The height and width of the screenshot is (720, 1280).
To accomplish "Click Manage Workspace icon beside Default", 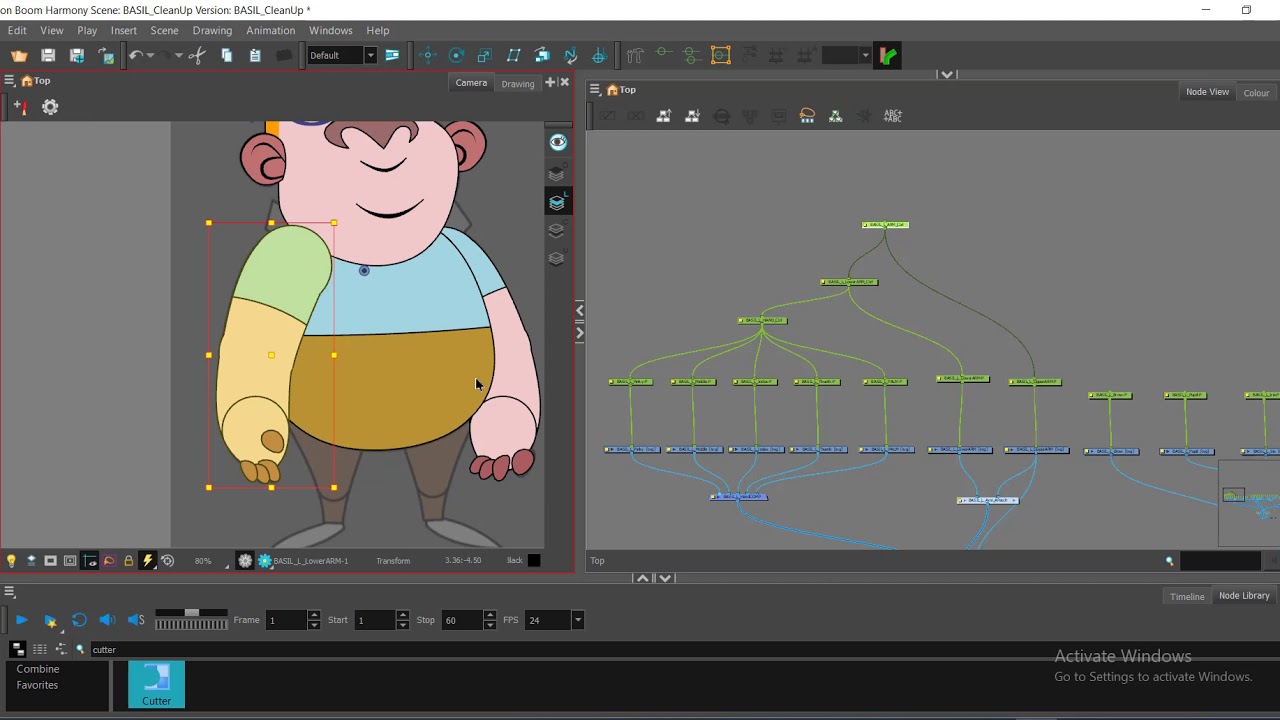I will click(x=392, y=55).
